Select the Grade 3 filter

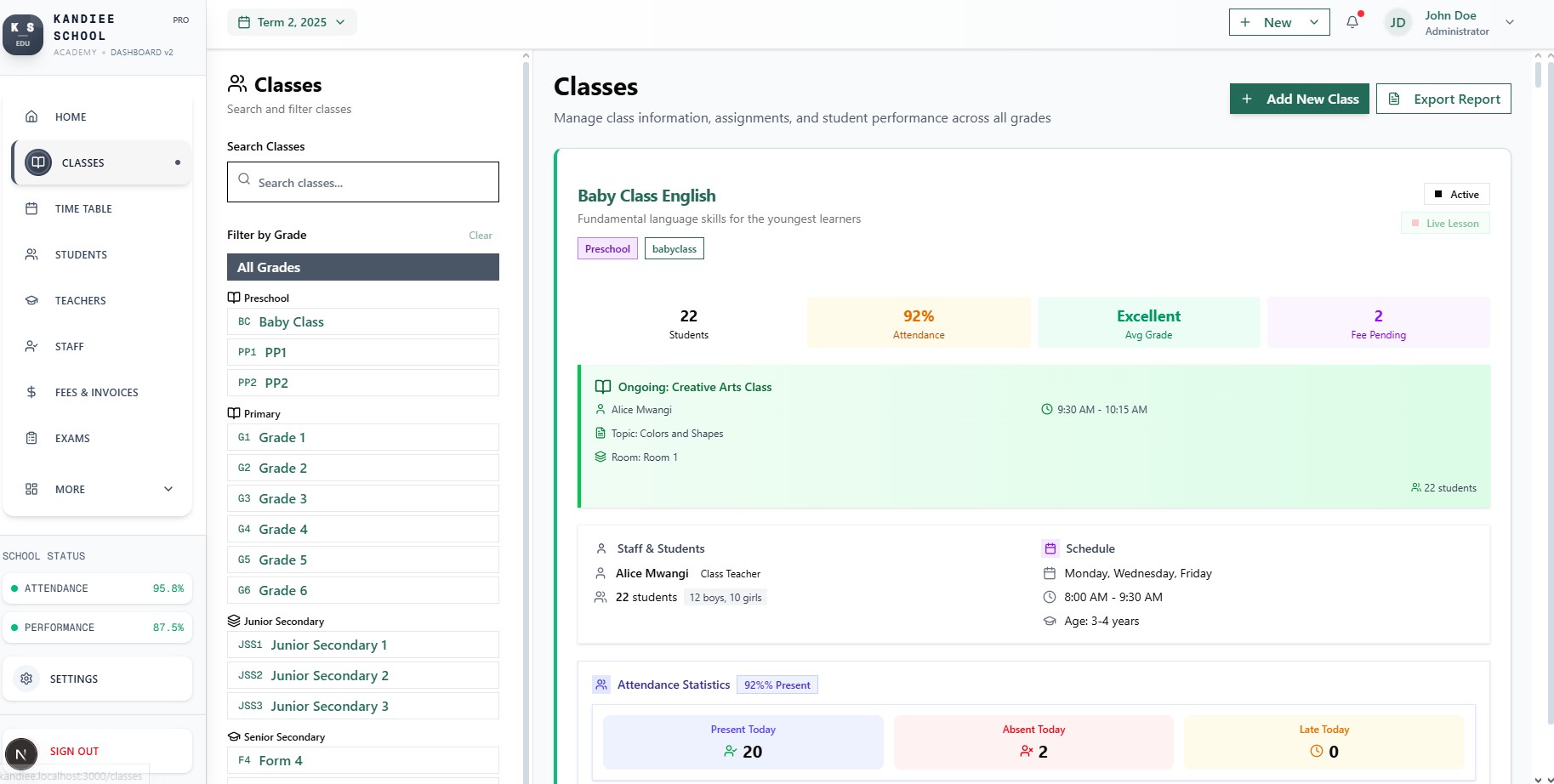(x=363, y=498)
